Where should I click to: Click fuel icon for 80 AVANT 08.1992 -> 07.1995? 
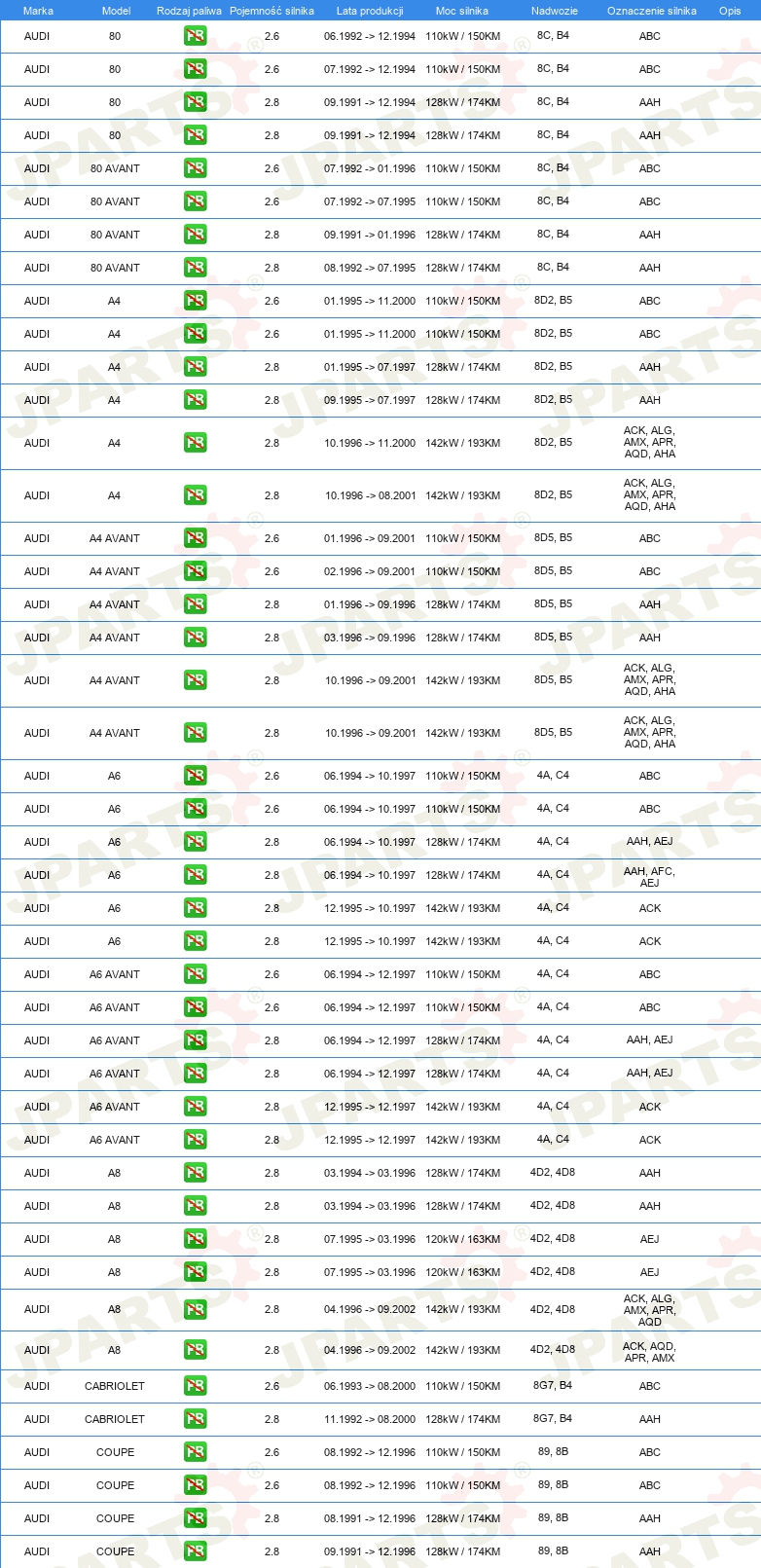click(196, 268)
